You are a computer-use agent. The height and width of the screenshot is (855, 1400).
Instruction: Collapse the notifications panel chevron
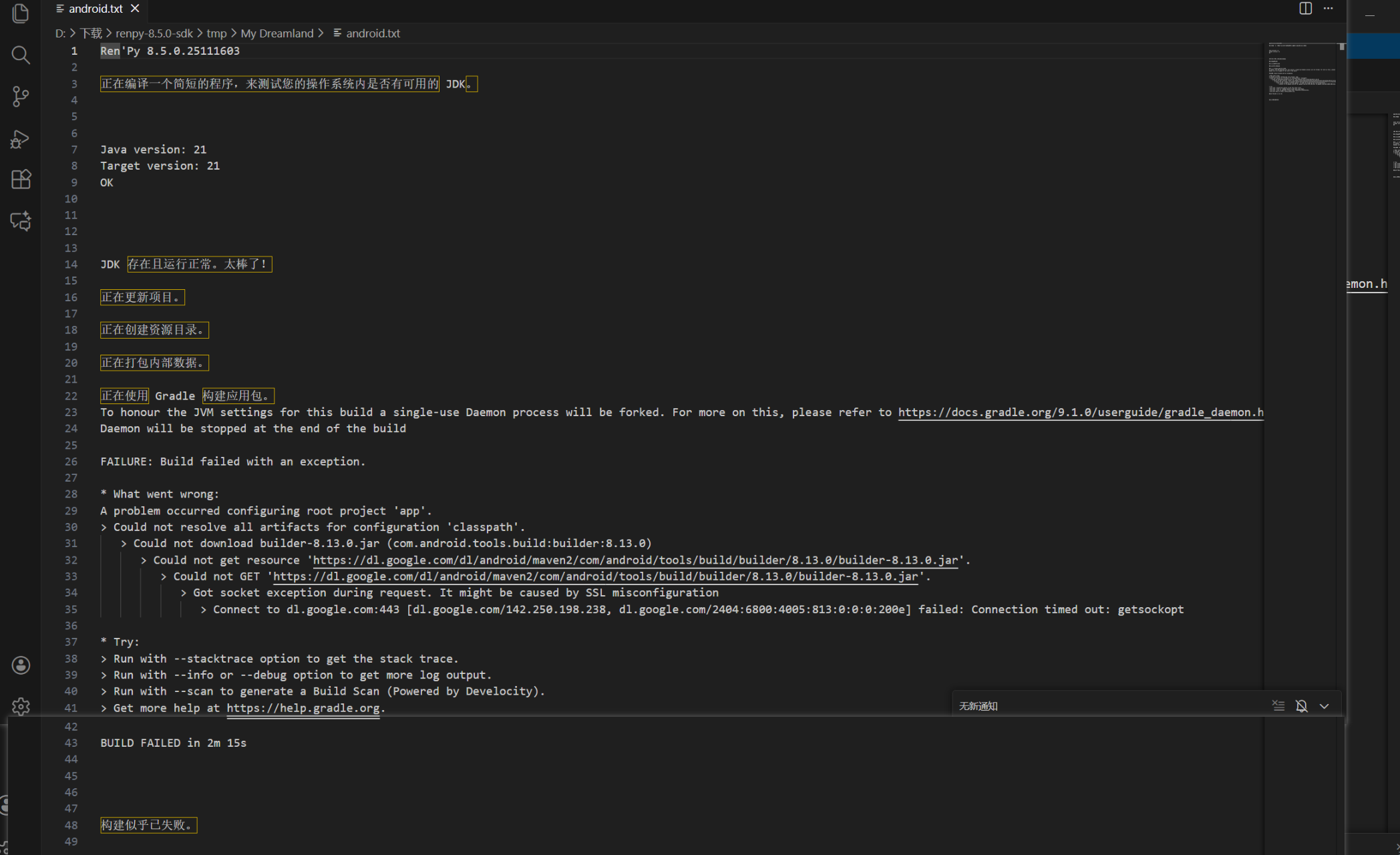1324,706
